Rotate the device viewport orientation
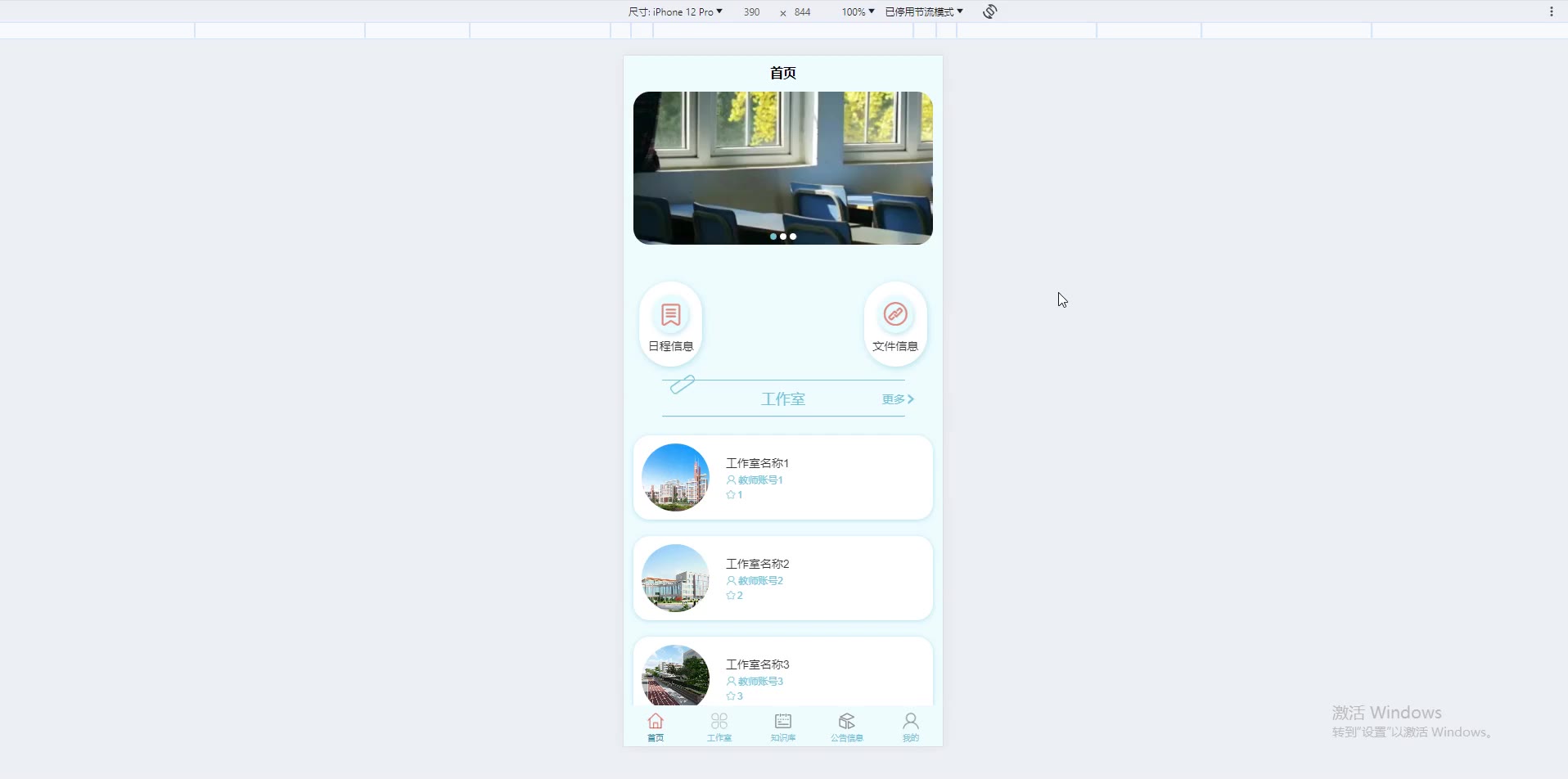Screen dimensions: 1568x779 tap(989, 11)
